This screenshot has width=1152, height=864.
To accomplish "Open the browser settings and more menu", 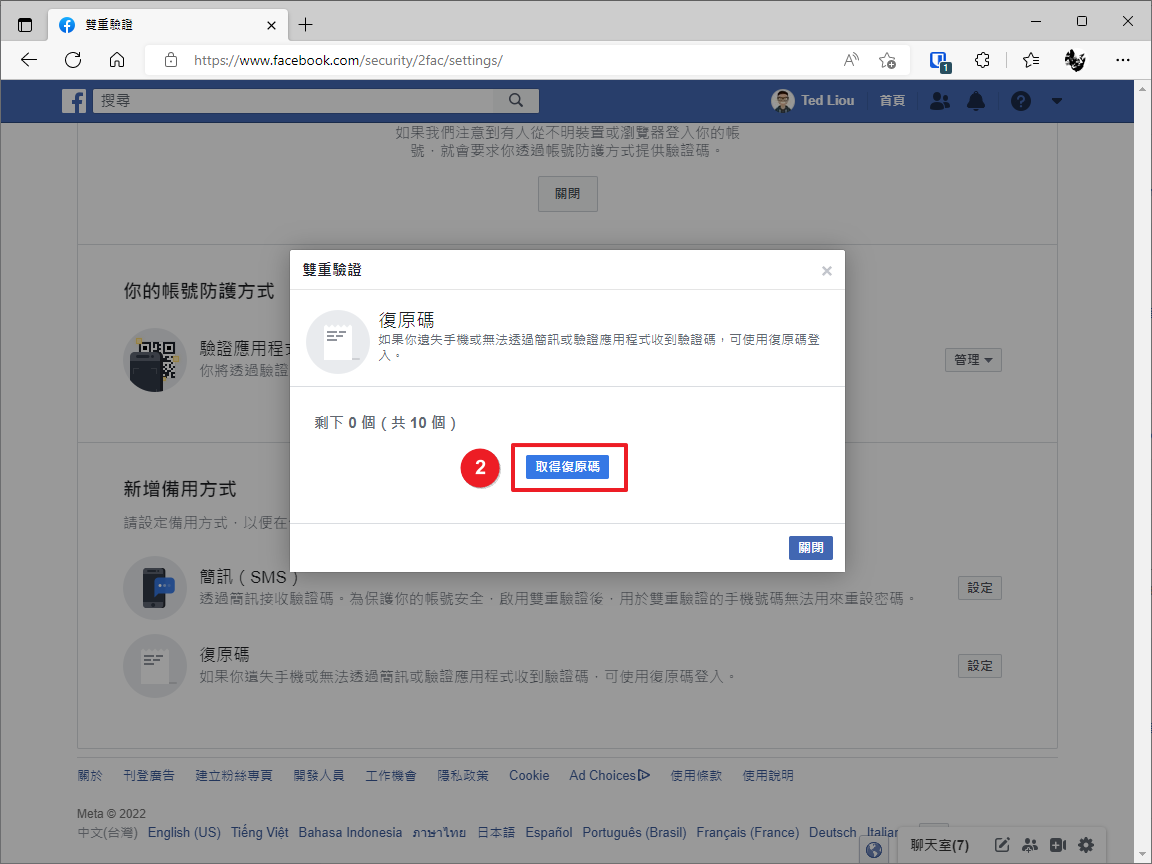I will pos(1123,60).
